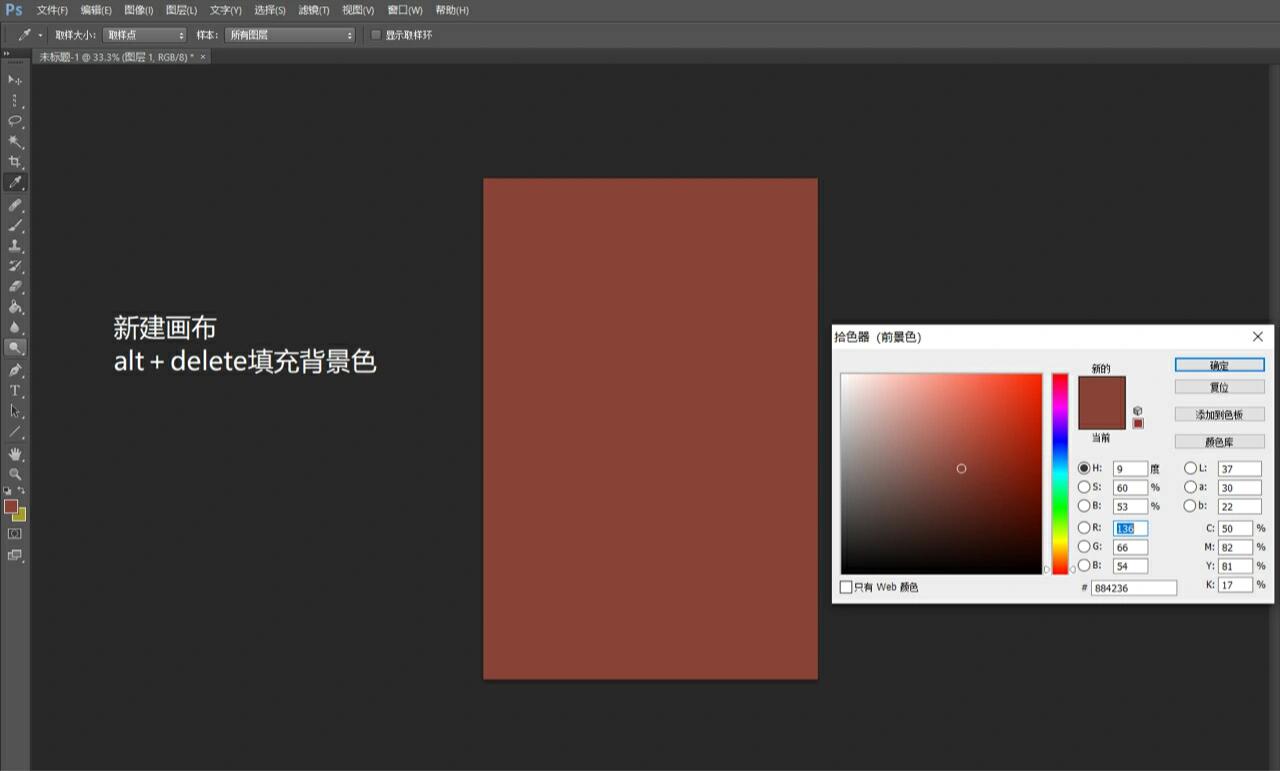Screen dimensions: 1280x771
Task: Change screen mode icon in toolbox
Action: point(15,555)
